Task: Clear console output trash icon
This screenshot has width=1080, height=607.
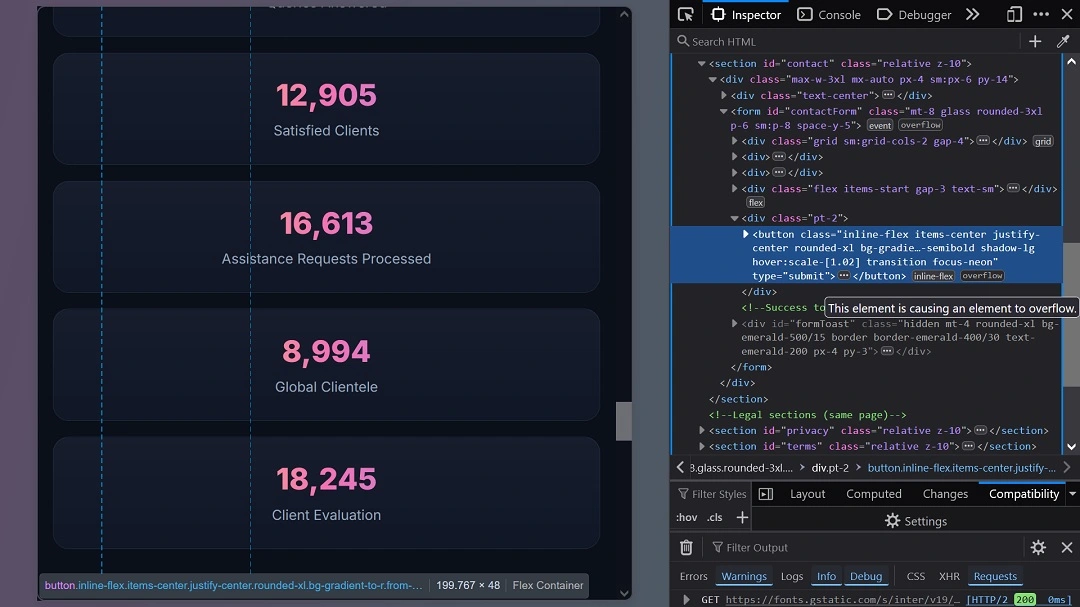Action: click(686, 548)
